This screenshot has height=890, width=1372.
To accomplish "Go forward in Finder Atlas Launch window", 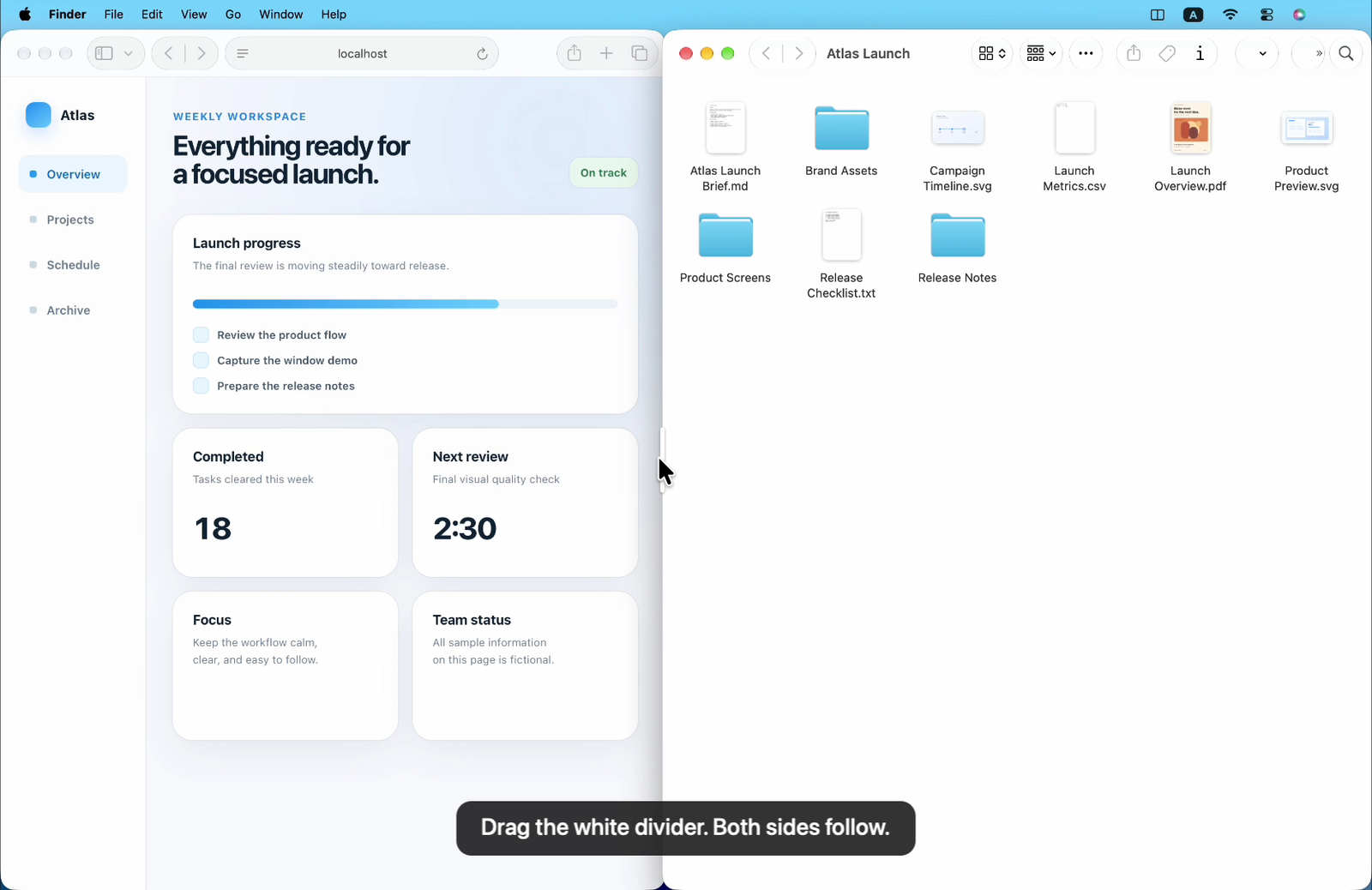I will [x=799, y=53].
